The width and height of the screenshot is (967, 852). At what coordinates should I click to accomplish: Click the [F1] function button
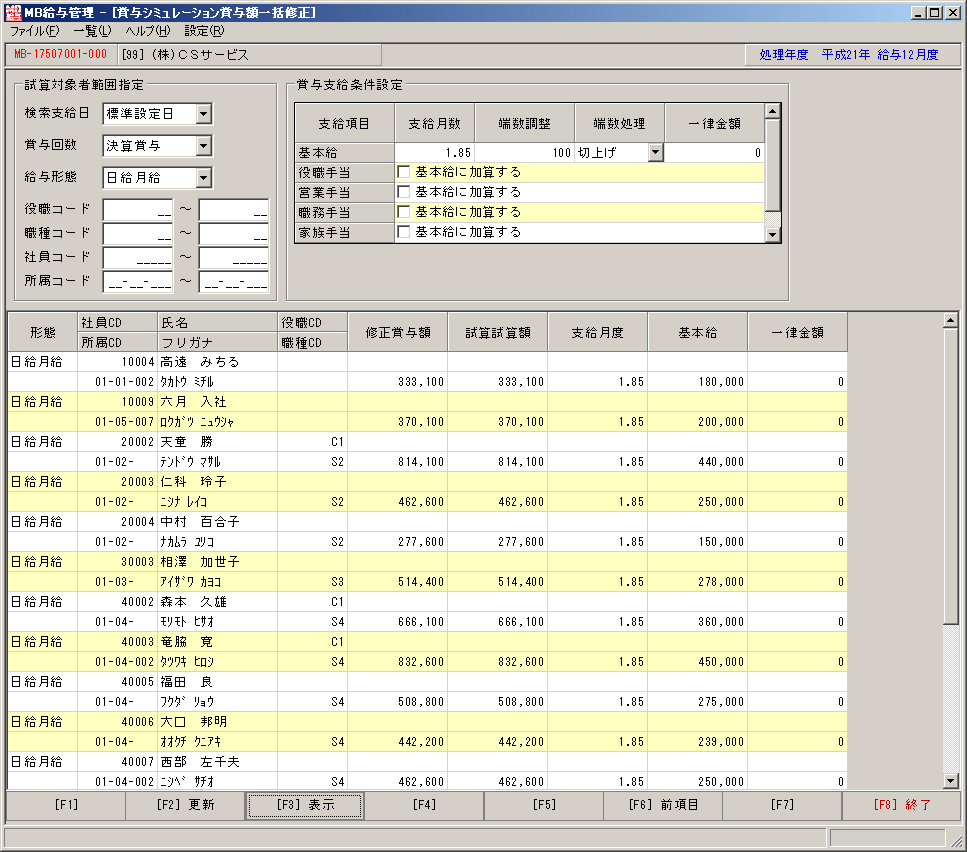click(66, 805)
